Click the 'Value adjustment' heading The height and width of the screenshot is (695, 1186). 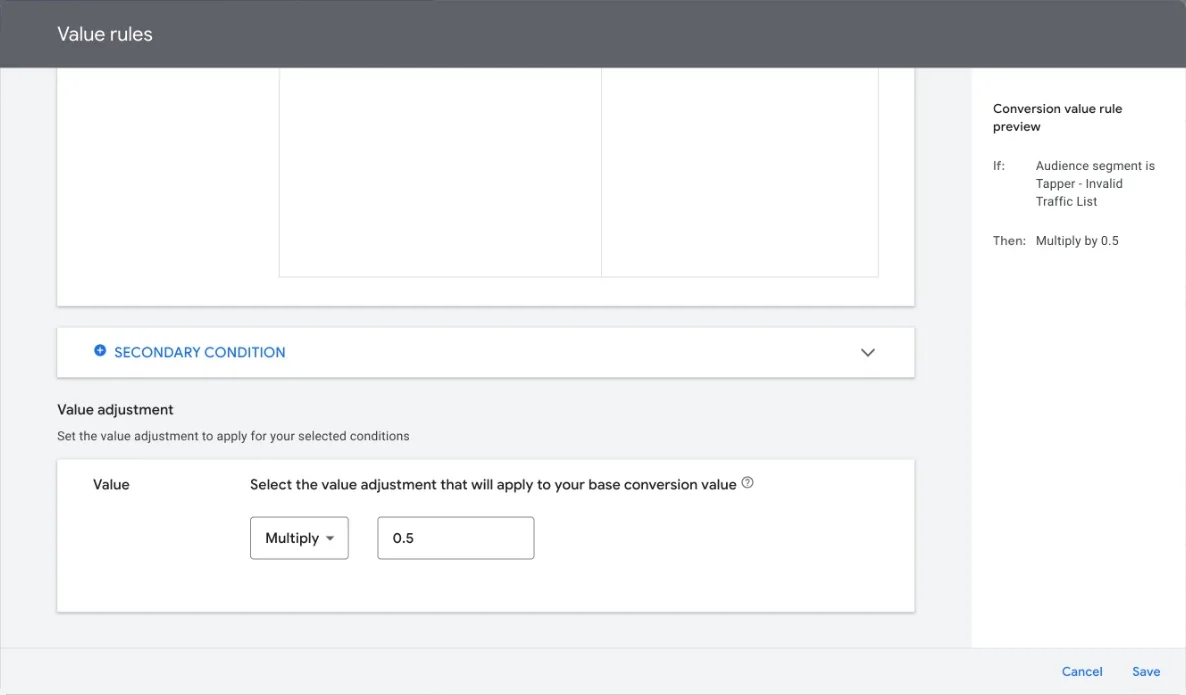click(x=115, y=410)
